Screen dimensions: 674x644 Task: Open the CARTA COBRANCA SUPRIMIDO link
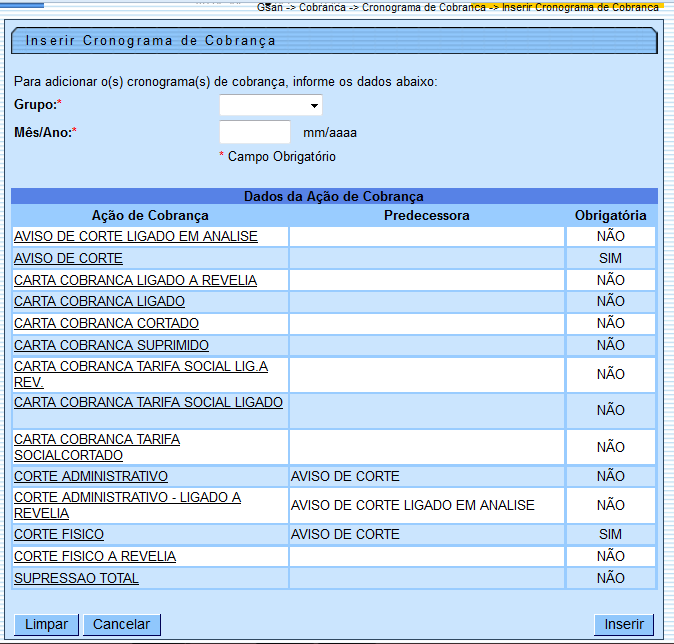111,345
